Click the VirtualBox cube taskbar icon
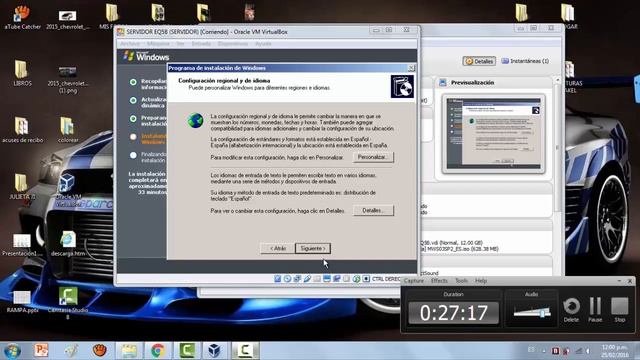This screenshot has height=360, width=640. coord(215,350)
